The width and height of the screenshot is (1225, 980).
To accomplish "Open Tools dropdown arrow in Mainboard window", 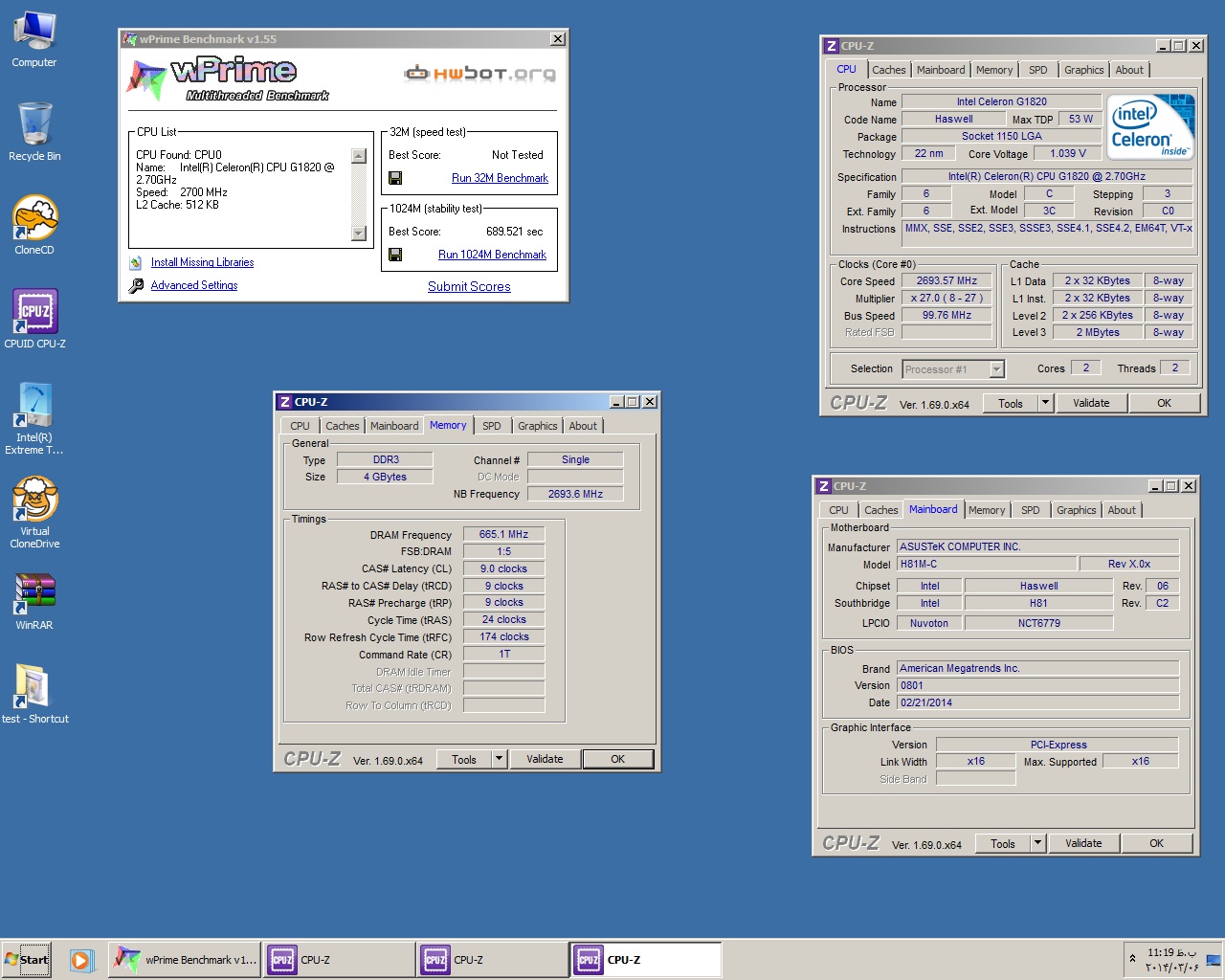I will (x=1037, y=843).
